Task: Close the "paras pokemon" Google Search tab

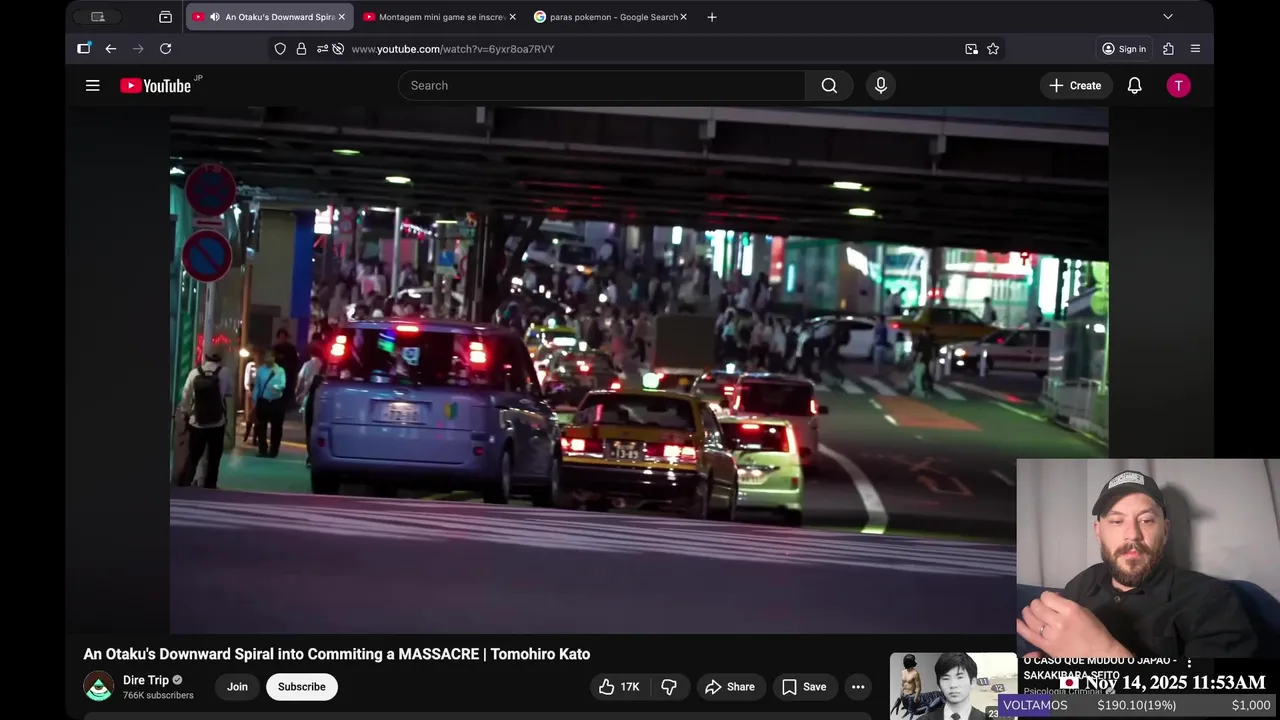Action: point(683,17)
